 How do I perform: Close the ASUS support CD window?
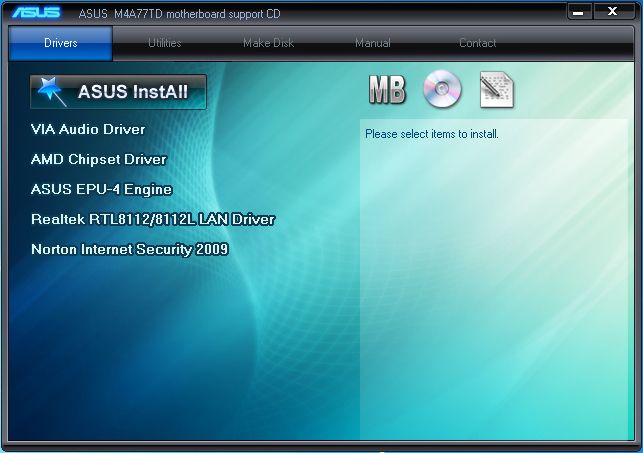pyautogui.click(x=613, y=11)
